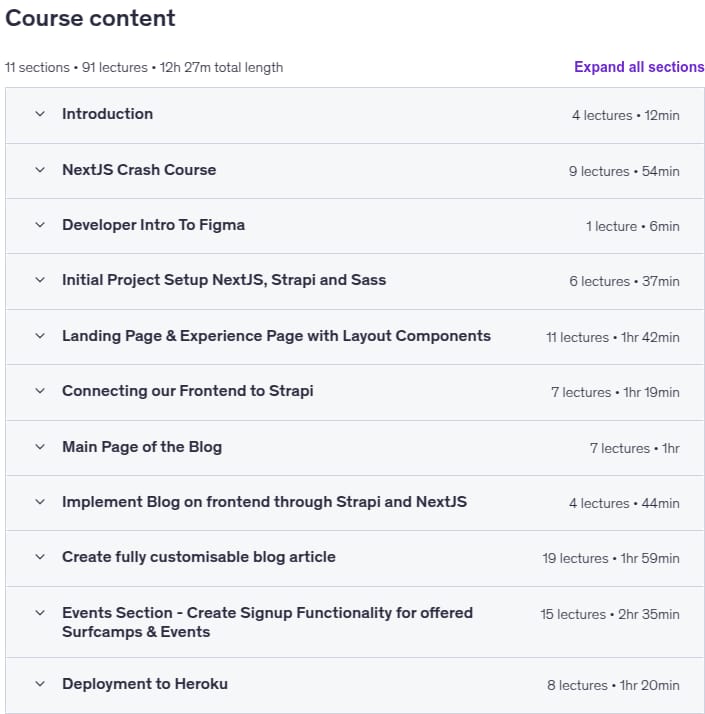Open Events Section Signup Functionality title

267,622
